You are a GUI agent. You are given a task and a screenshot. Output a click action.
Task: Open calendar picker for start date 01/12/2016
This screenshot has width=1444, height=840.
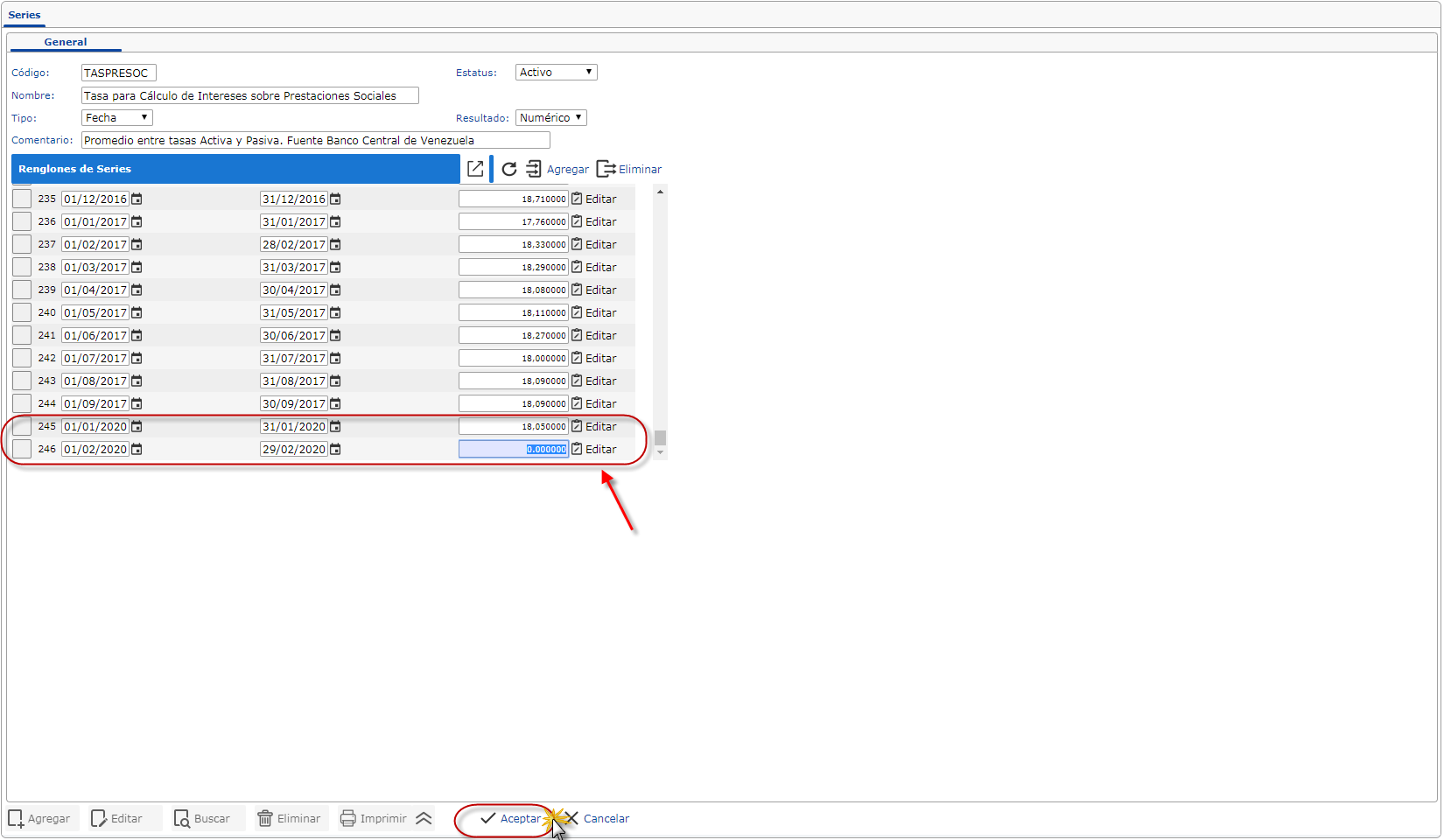[x=137, y=199]
